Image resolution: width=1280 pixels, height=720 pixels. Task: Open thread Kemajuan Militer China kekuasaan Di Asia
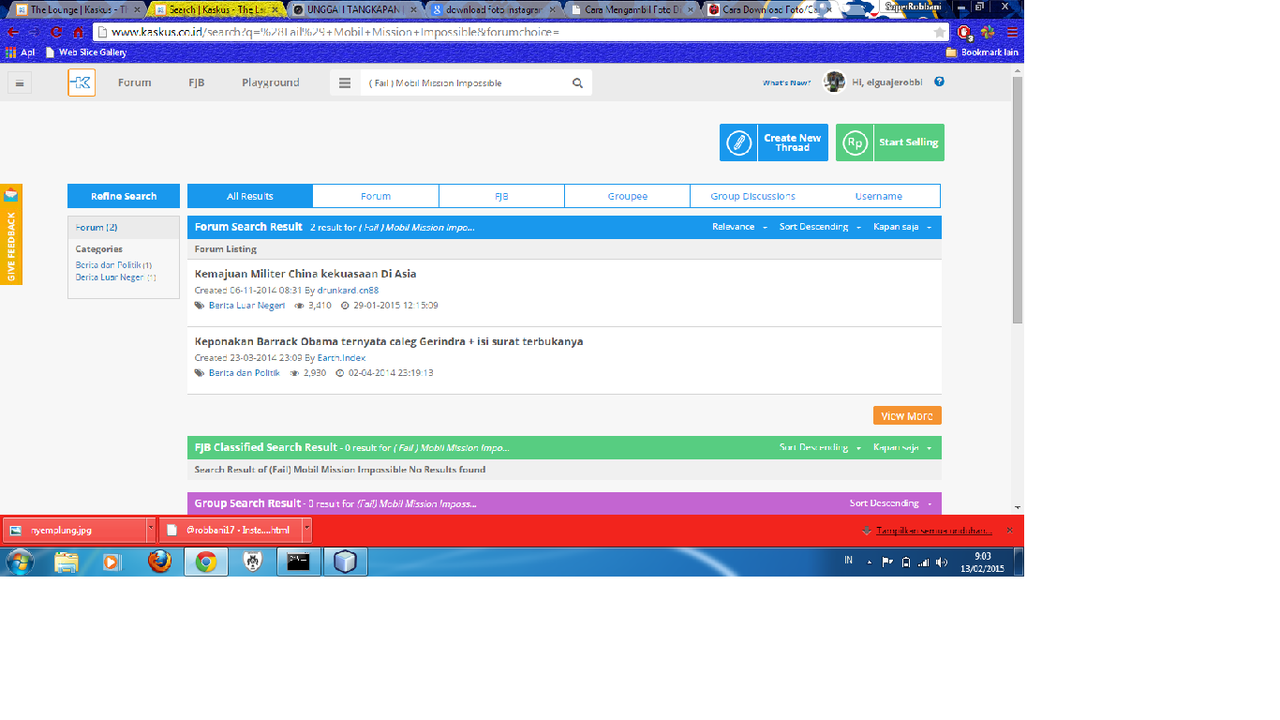305,273
